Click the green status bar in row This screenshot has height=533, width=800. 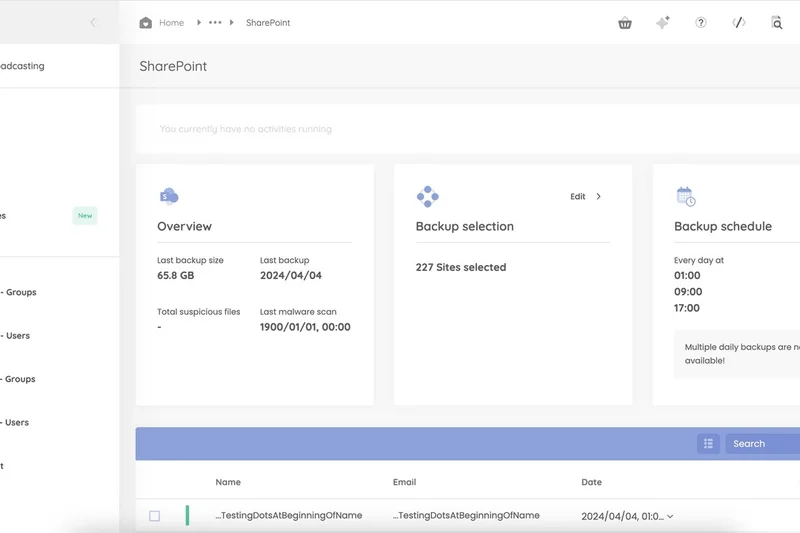click(187, 515)
